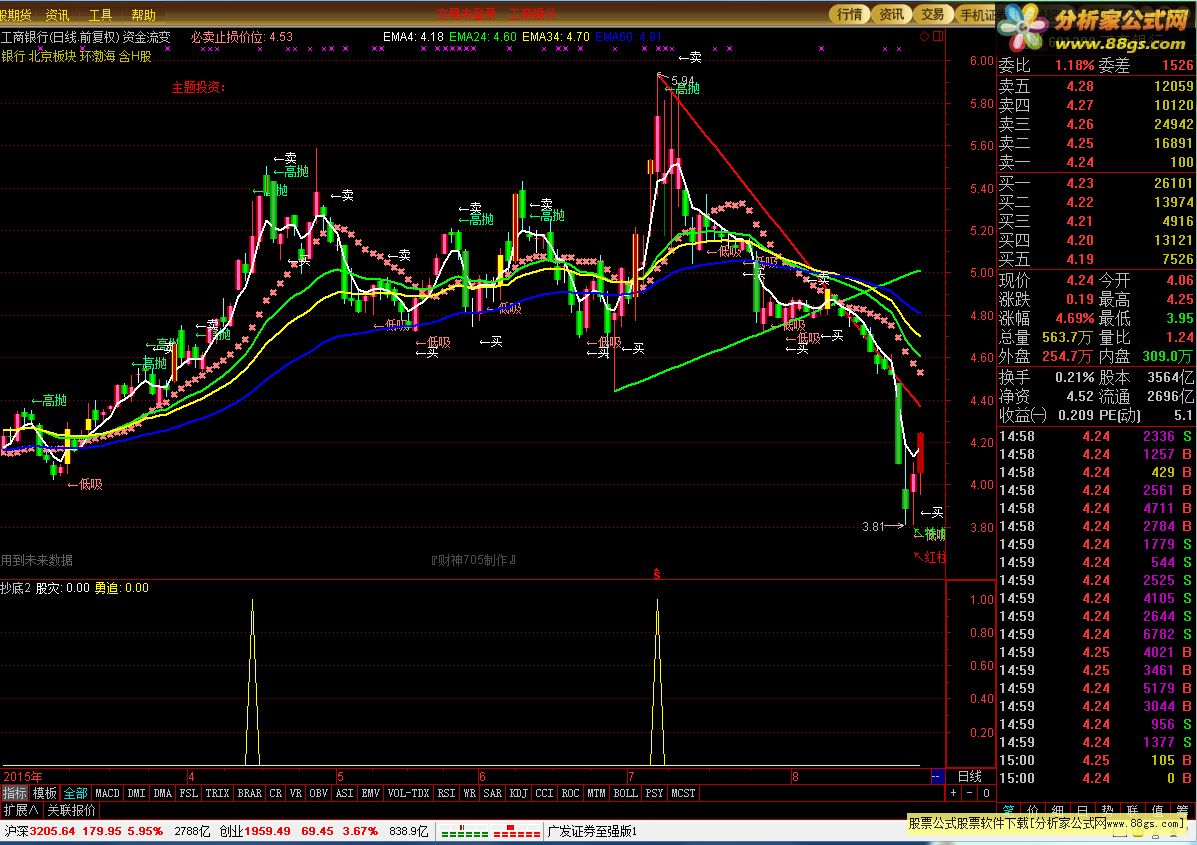Click the 环渤海 sector label
The image size is (1197, 845).
[x=98, y=56]
